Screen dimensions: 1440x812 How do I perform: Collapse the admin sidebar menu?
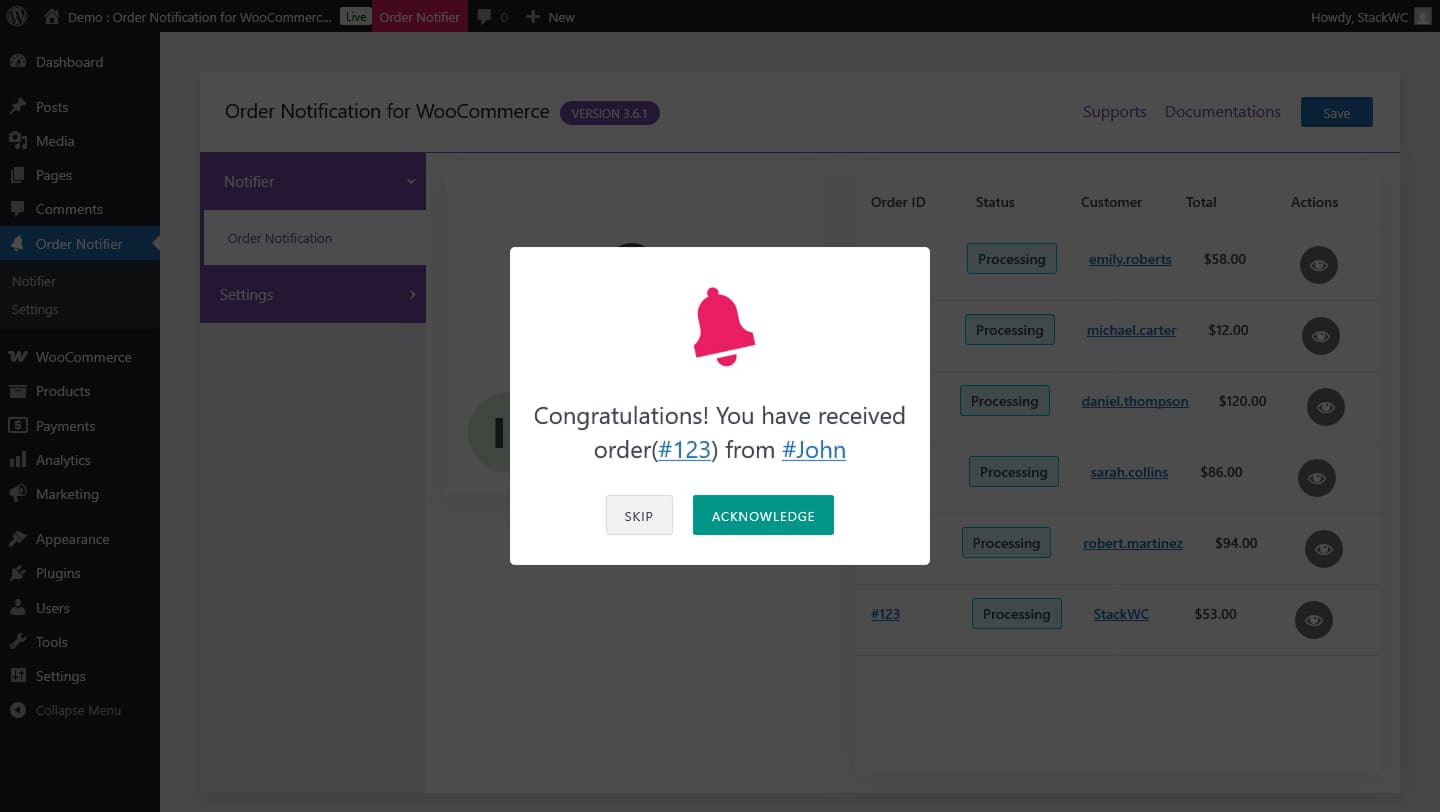pyautogui.click(x=78, y=710)
